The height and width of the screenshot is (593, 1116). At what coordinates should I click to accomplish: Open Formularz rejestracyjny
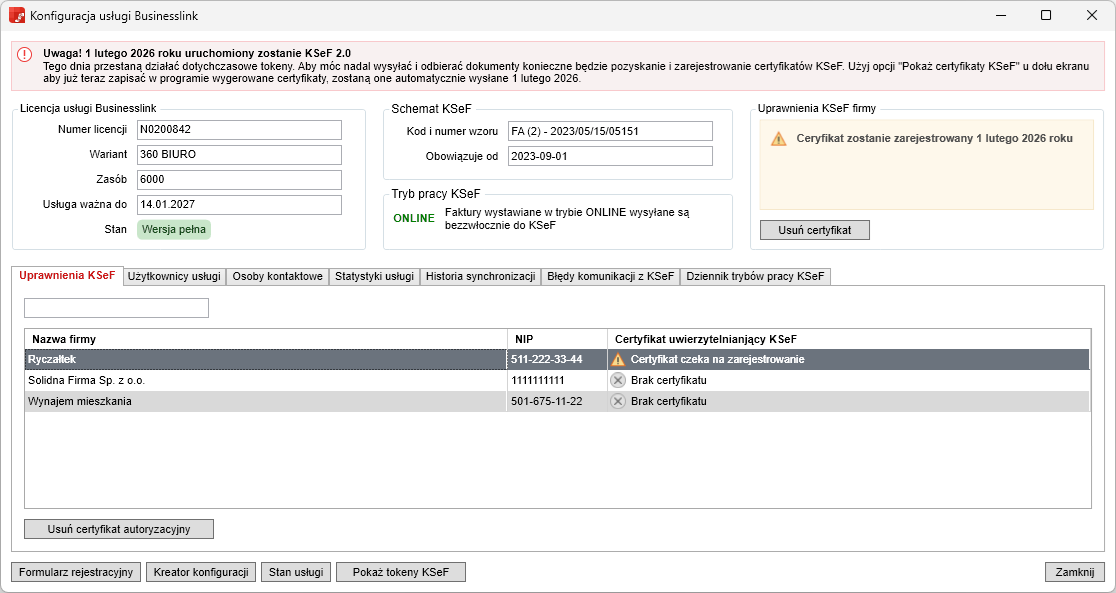76,572
